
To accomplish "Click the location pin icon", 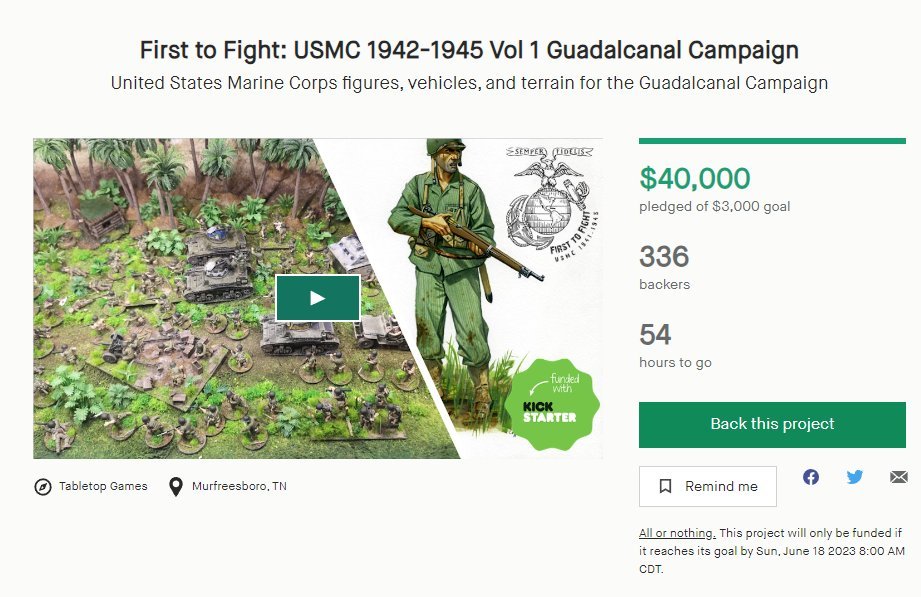I will [x=176, y=486].
